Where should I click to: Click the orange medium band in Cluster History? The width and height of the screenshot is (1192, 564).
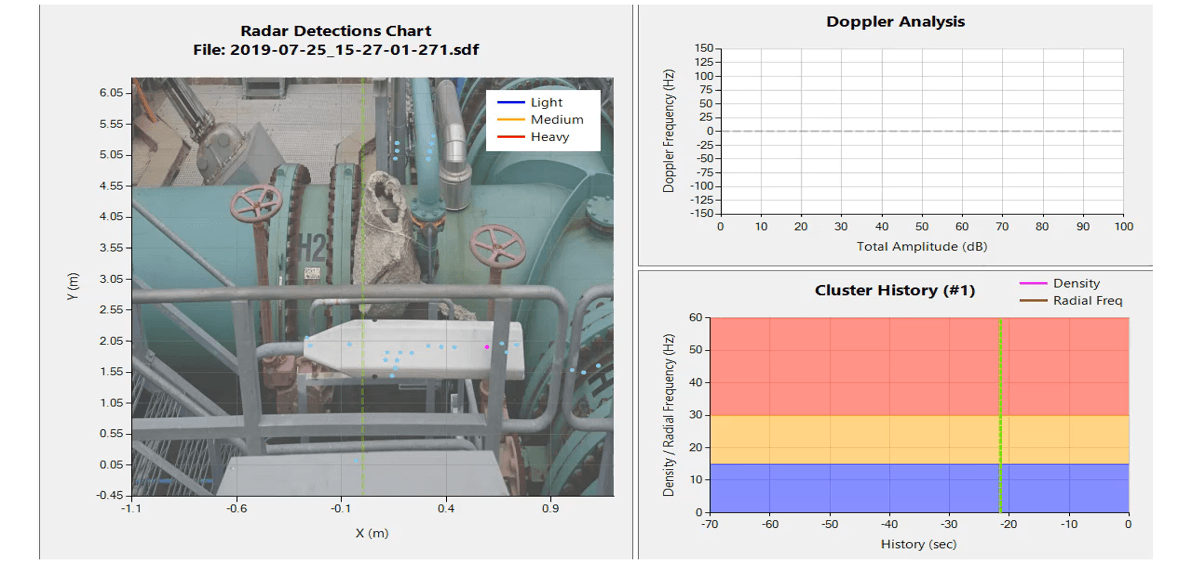coord(919,439)
